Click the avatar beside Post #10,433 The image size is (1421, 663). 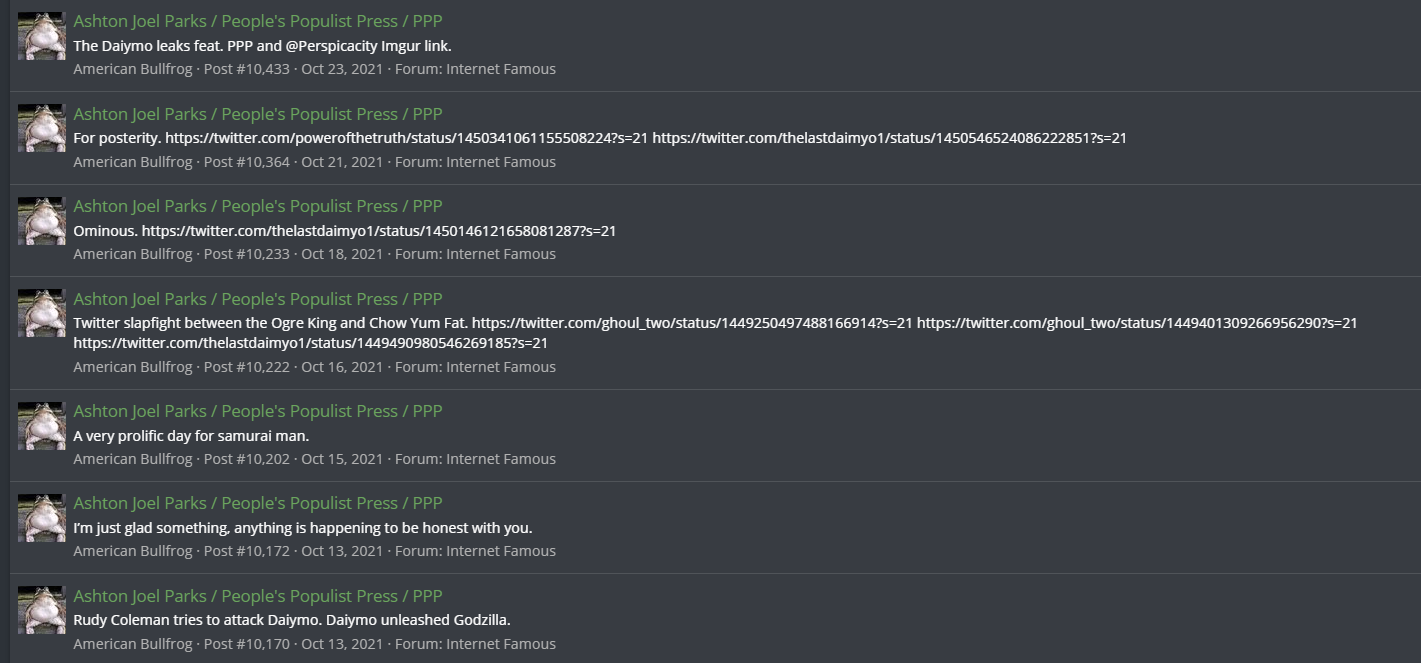point(42,36)
